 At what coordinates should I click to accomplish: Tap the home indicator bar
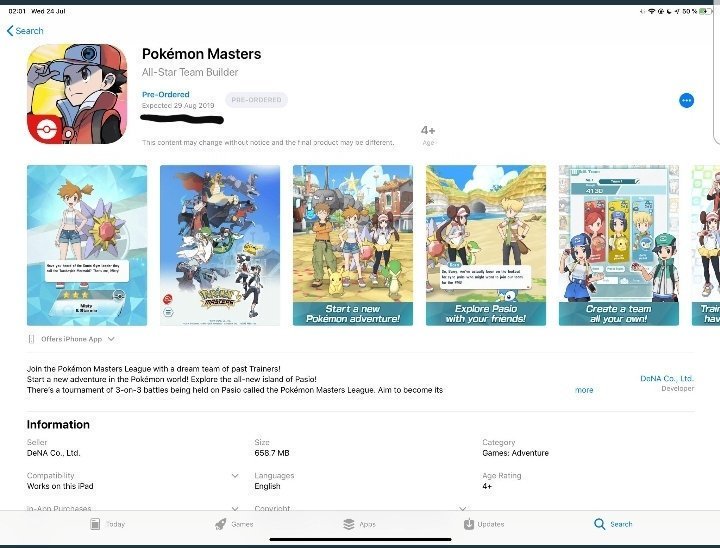point(360,540)
